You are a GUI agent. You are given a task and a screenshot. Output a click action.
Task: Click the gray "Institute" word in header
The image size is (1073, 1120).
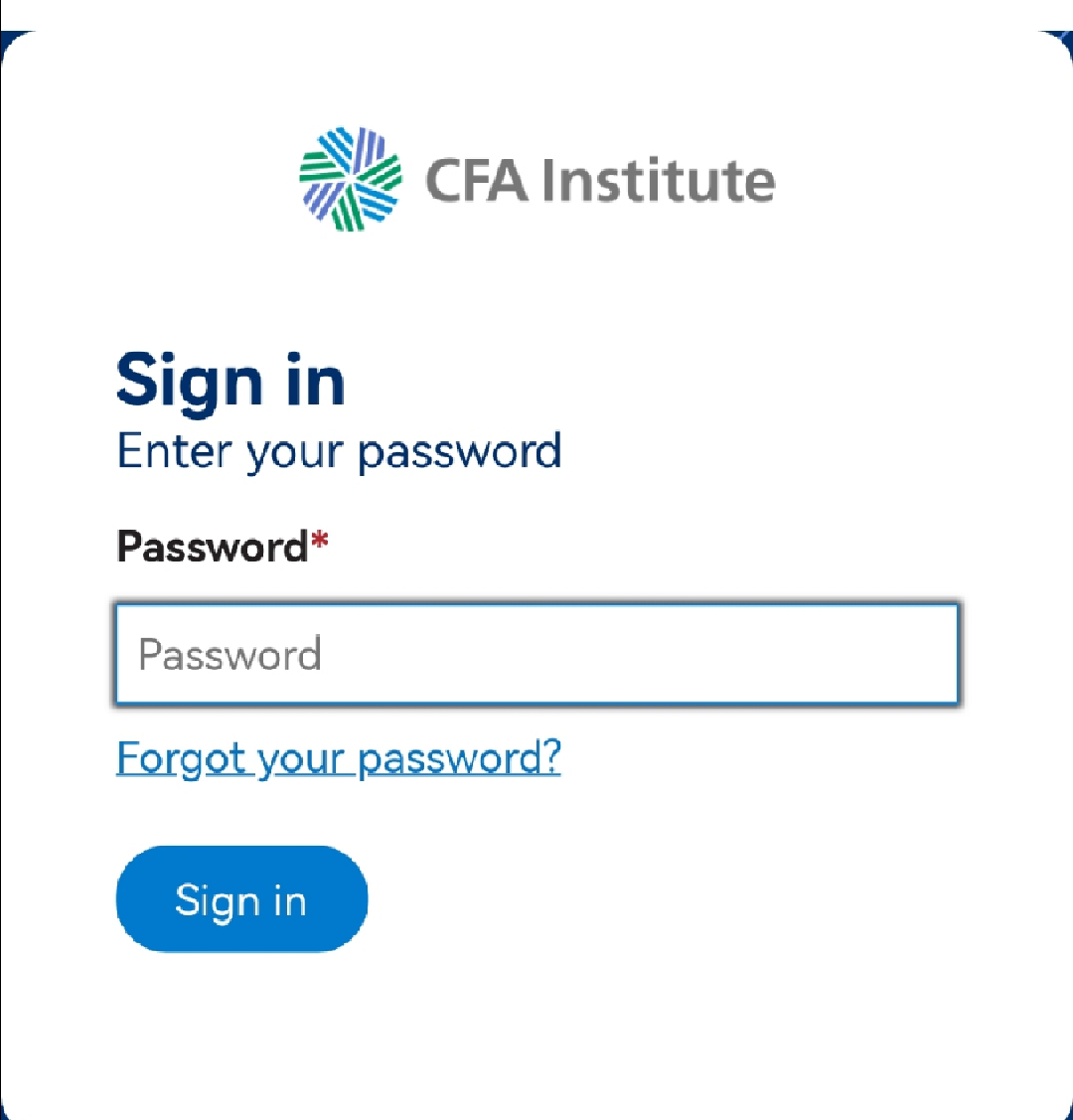pyautogui.click(x=659, y=181)
